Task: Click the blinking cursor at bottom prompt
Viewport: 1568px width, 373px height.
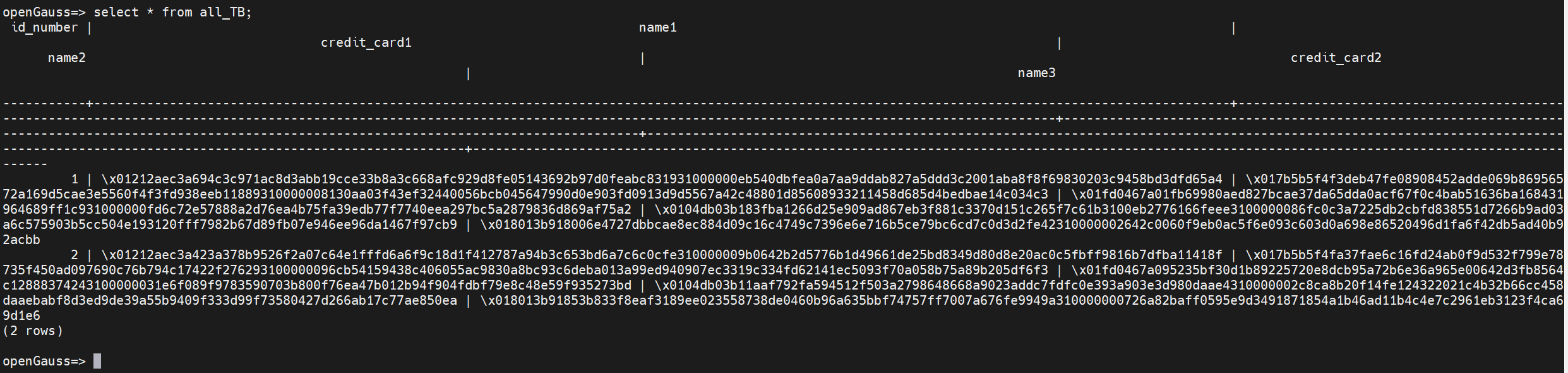Action: click(97, 361)
